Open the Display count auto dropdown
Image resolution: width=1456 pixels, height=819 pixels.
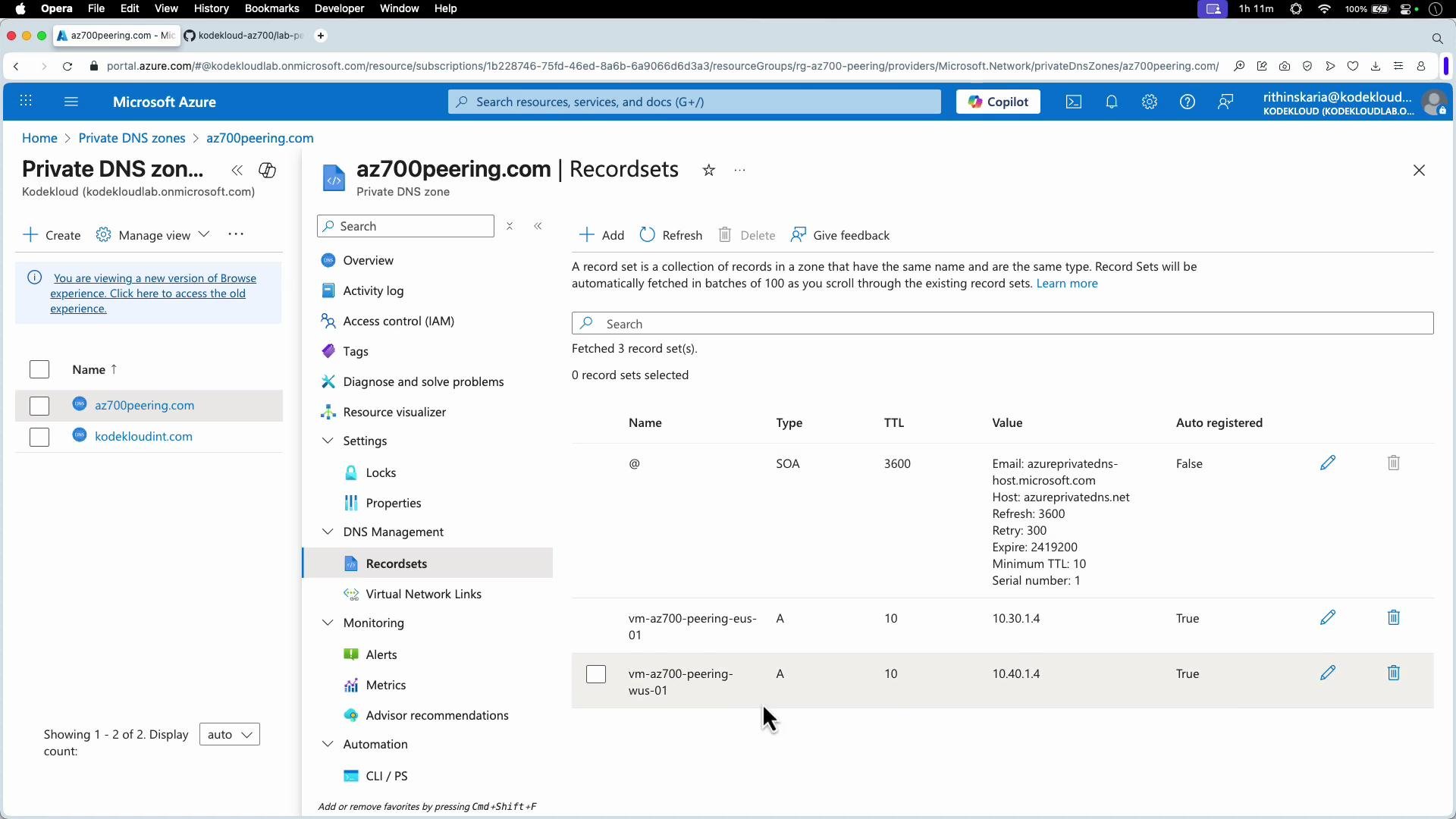point(230,734)
